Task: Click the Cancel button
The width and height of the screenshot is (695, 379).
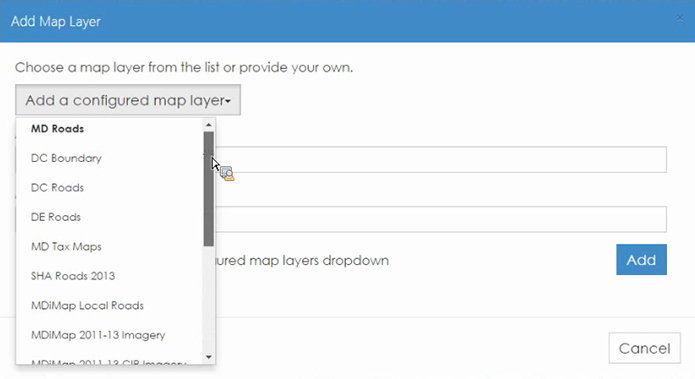Action: pyautogui.click(x=644, y=348)
